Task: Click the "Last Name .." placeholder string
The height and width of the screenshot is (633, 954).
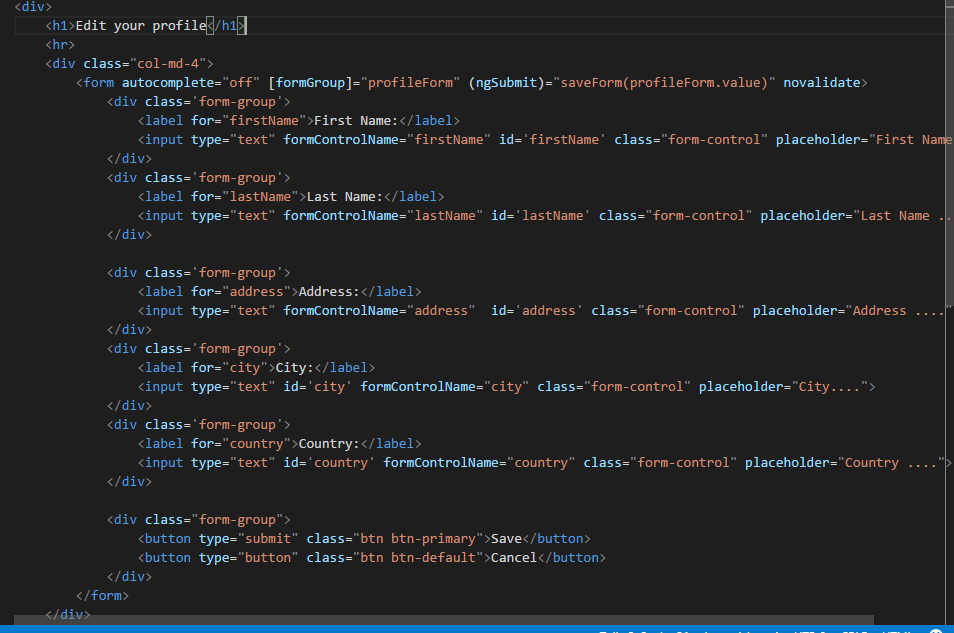Action: click(x=903, y=215)
